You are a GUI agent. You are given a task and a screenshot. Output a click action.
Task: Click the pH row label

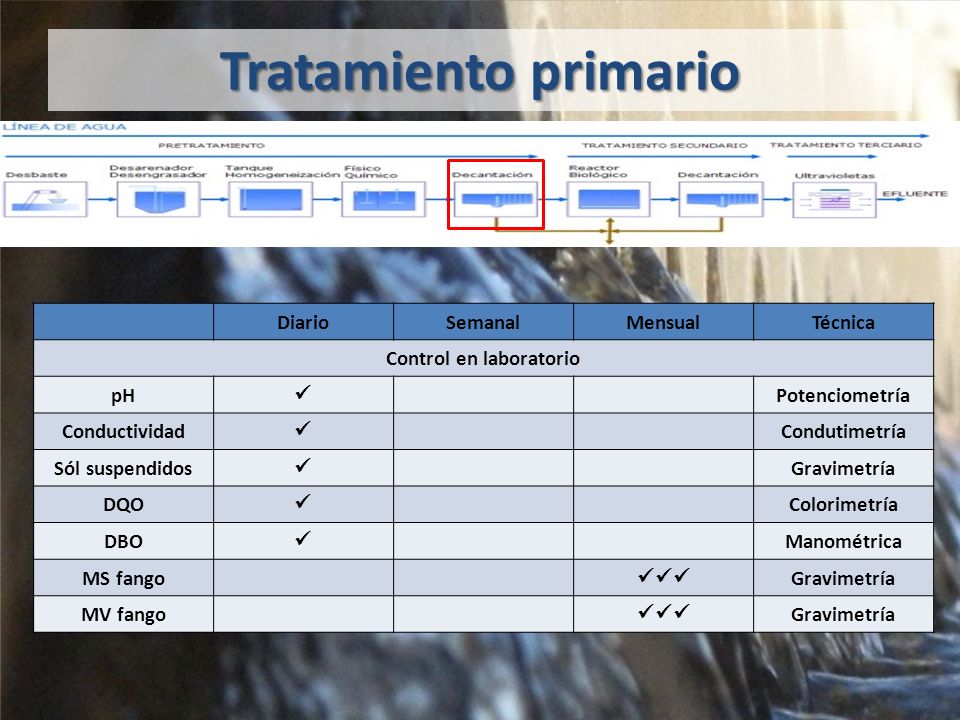(x=123, y=396)
